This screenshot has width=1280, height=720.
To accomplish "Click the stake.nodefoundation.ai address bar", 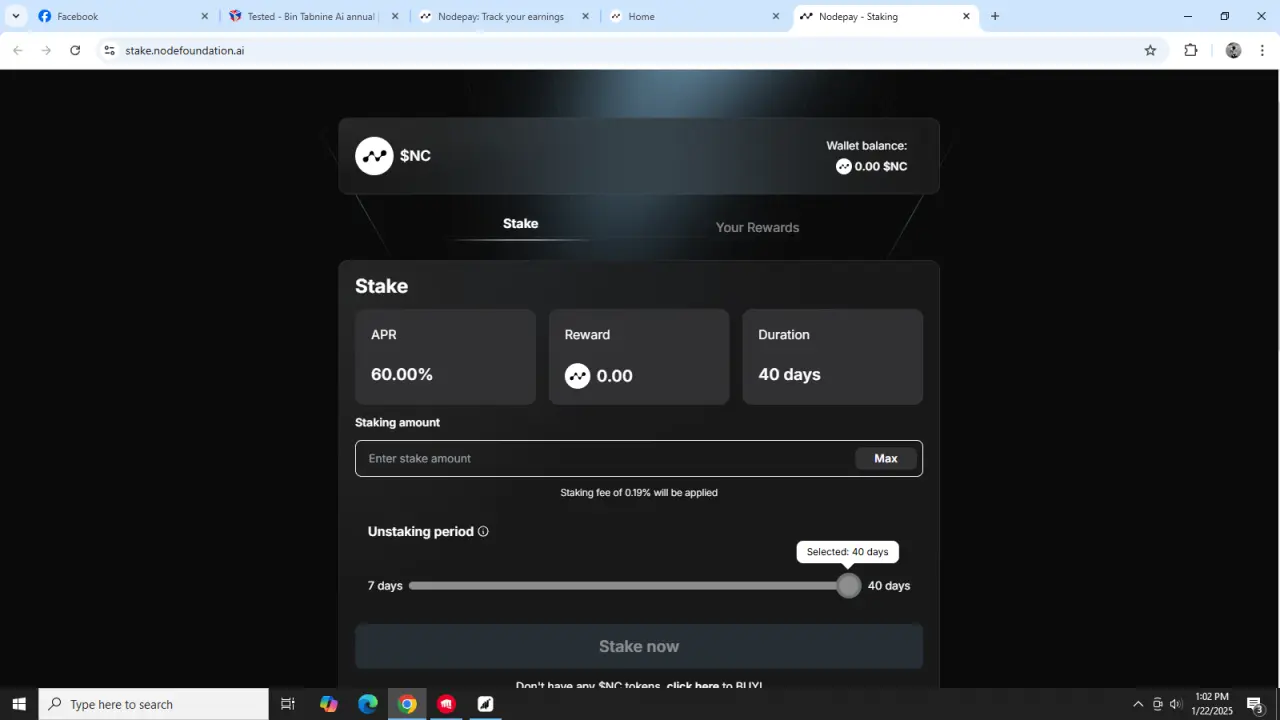I will [630, 50].
